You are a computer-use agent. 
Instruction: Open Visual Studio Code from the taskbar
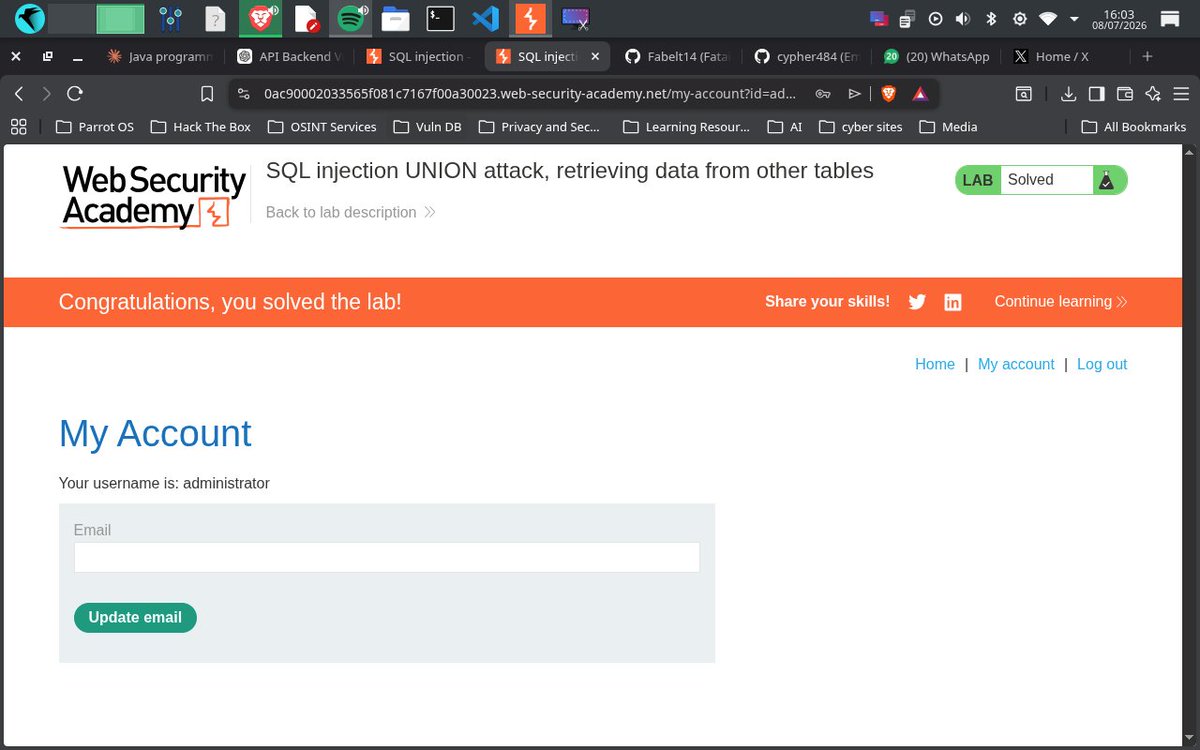pyautogui.click(x=485, y=18)
